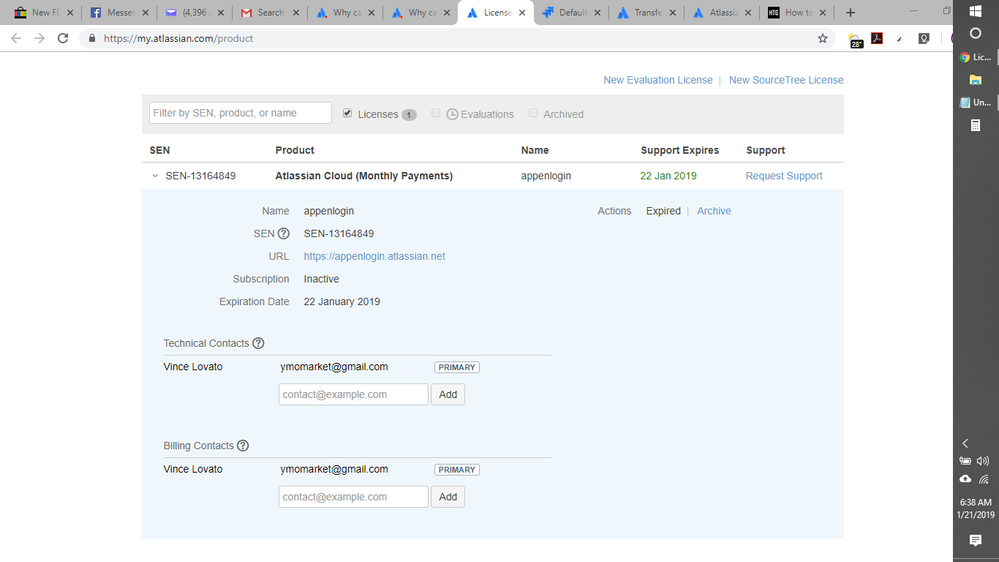Open the Calculator taskbar icon

click(x=975, y=126)
